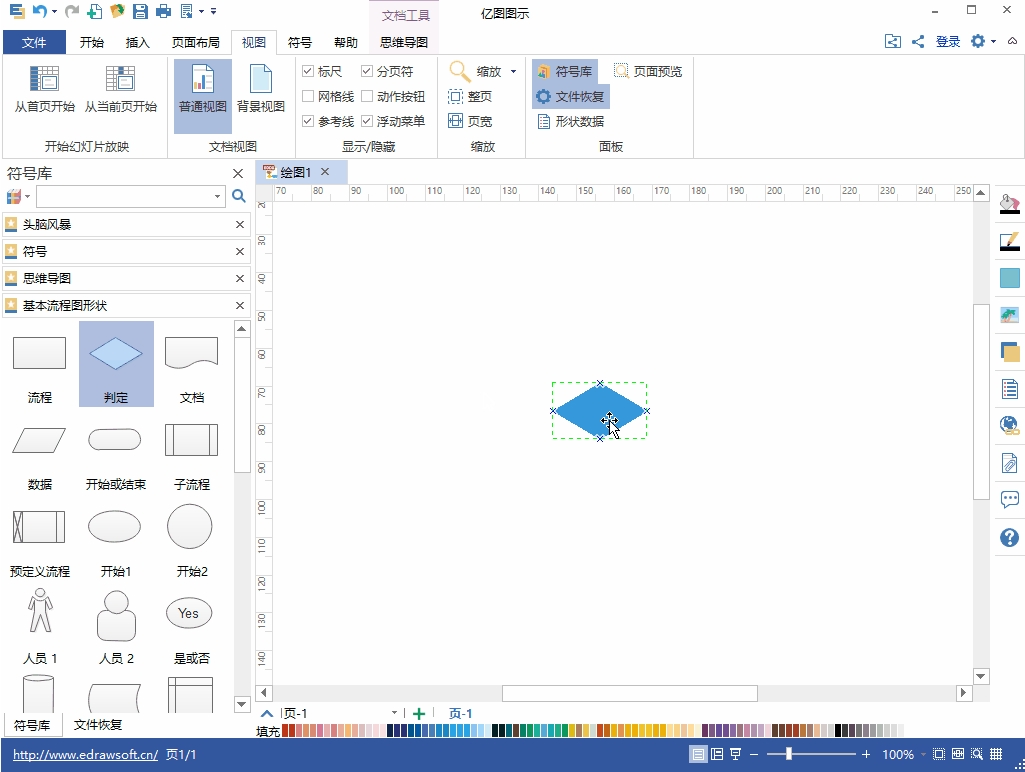Enable the 网格线 checkbox
This screenshot has width=1025, height=772.
pyautogui.click(x=309, y=97)
